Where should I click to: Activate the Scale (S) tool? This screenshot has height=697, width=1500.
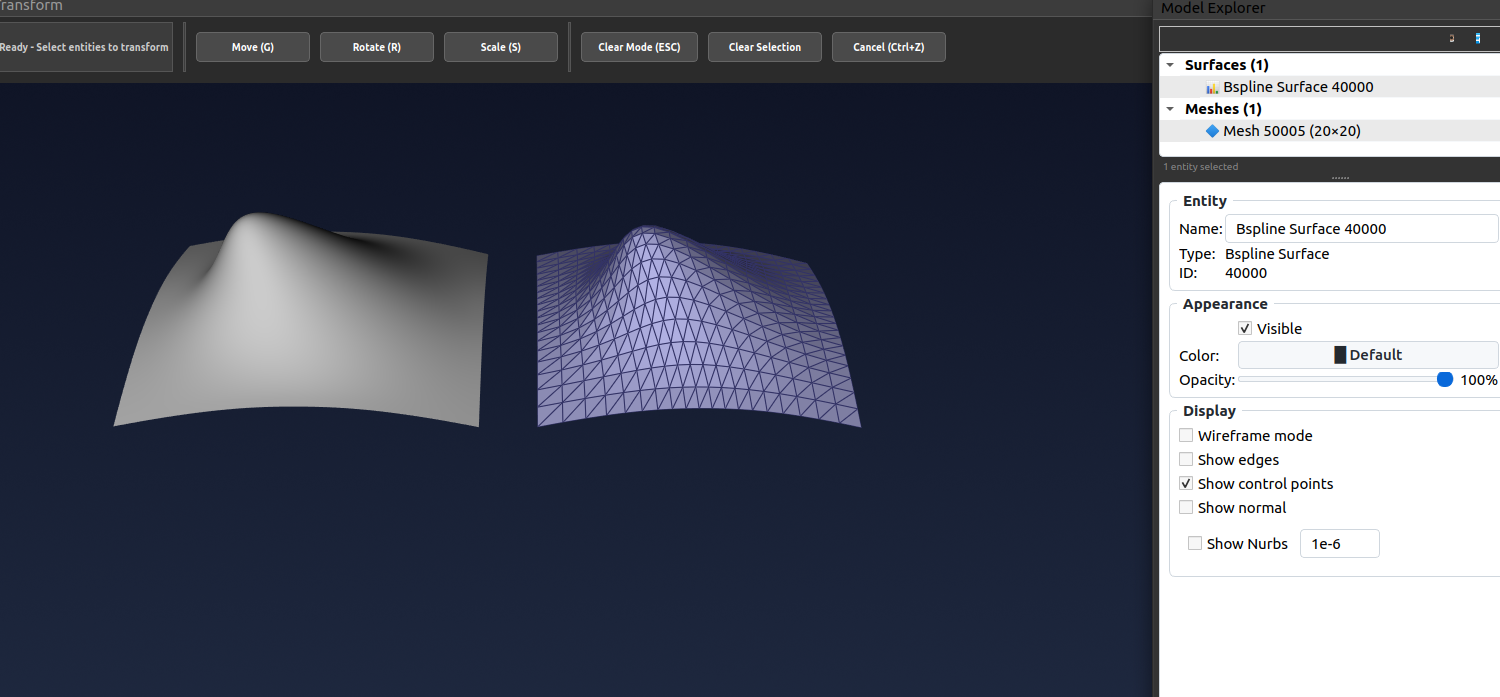(500, 46)
